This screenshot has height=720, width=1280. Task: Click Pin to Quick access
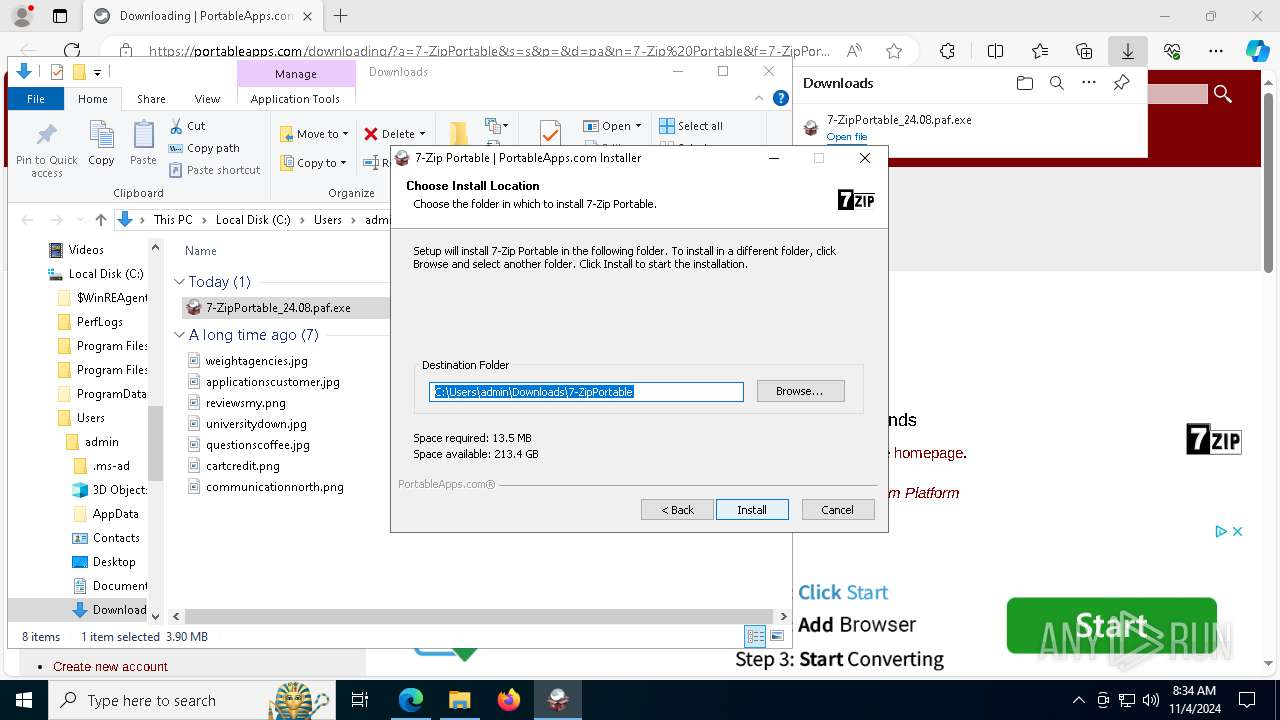[x=47, y=150]
